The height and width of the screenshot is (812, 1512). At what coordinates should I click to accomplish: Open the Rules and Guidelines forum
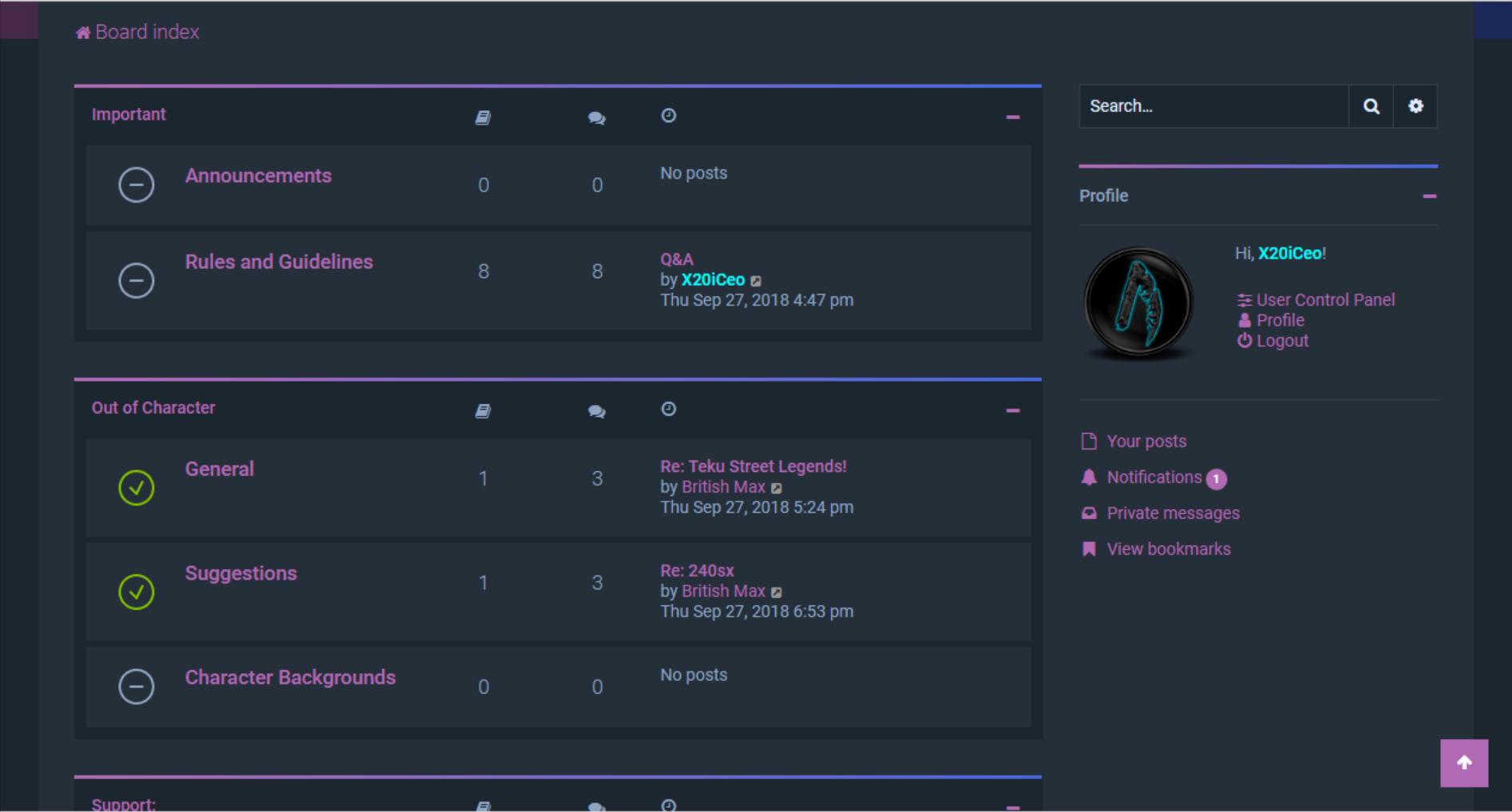(279, 262)
